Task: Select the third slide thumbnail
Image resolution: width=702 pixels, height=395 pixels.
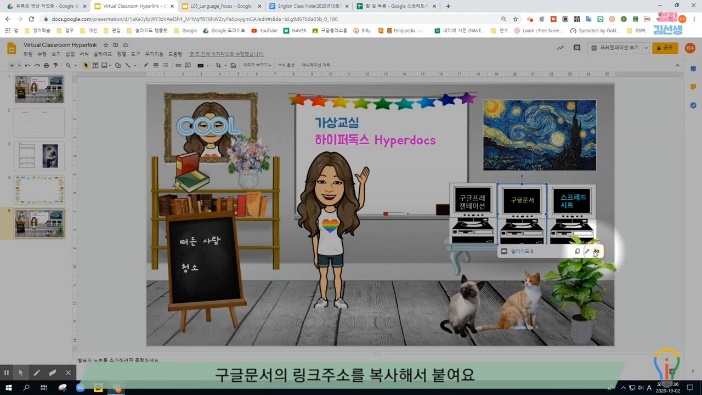Action: [39, 155]
